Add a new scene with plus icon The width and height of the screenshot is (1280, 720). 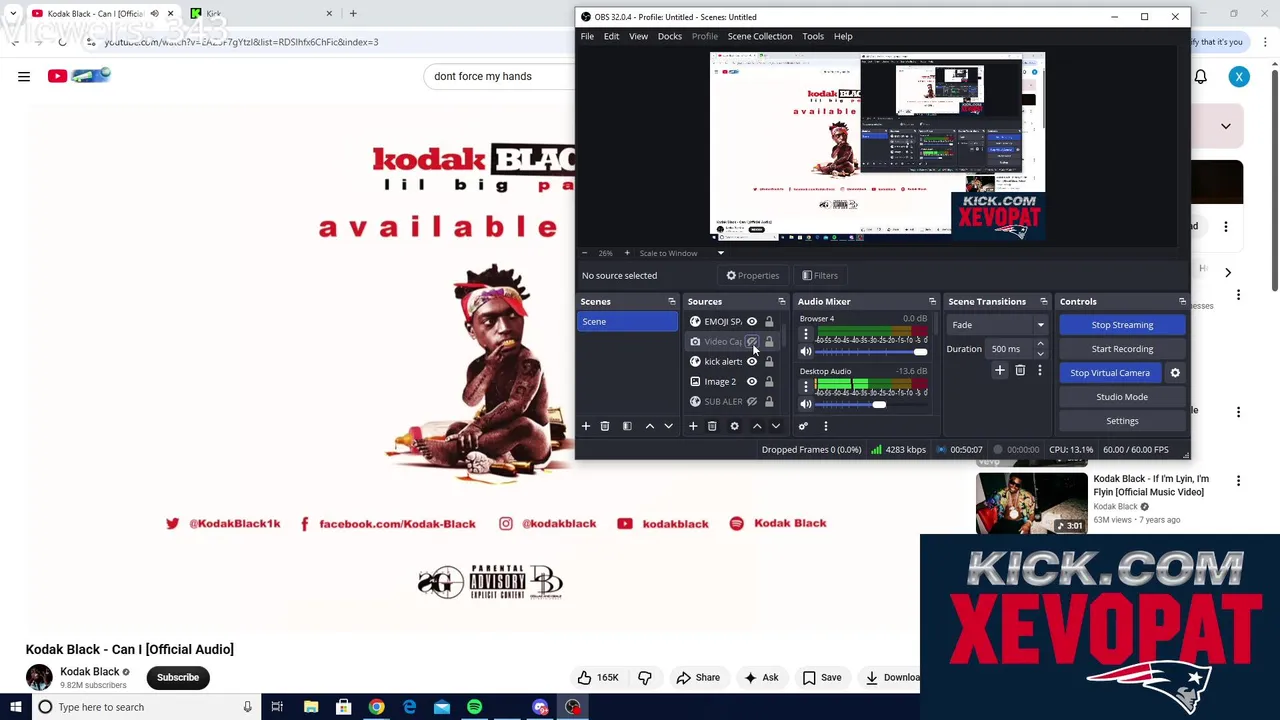point(586,426)
